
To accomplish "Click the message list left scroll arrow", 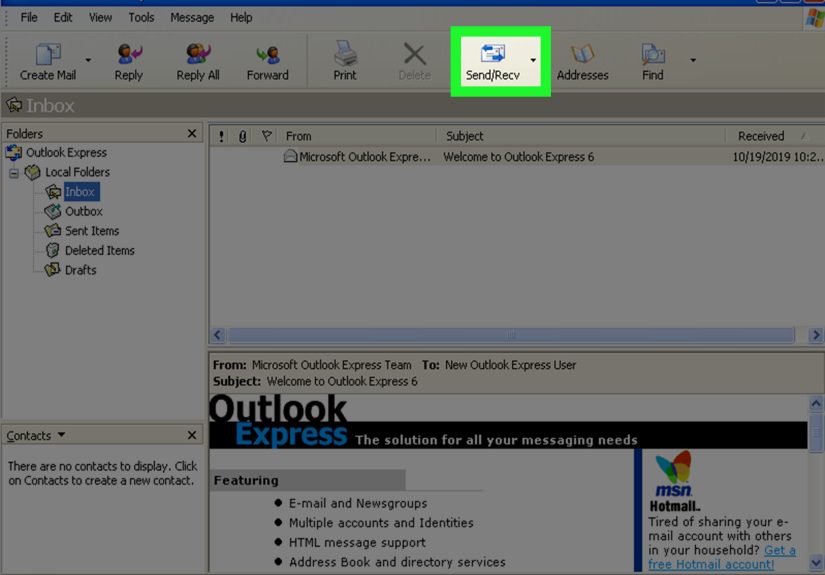I will (218, 335).
